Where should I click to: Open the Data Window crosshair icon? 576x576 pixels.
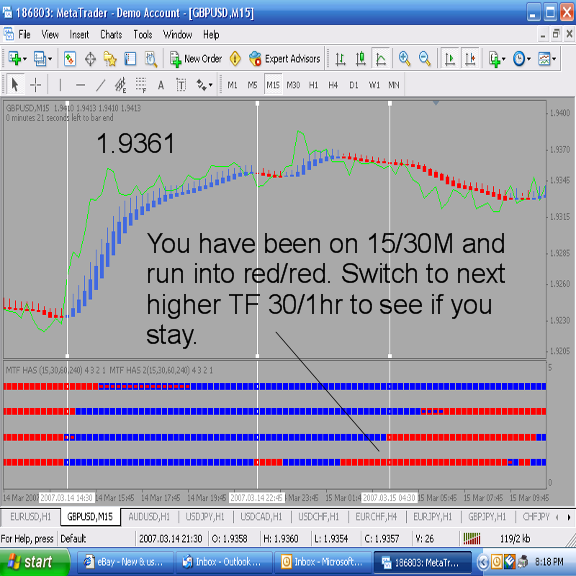coord(90,59)
